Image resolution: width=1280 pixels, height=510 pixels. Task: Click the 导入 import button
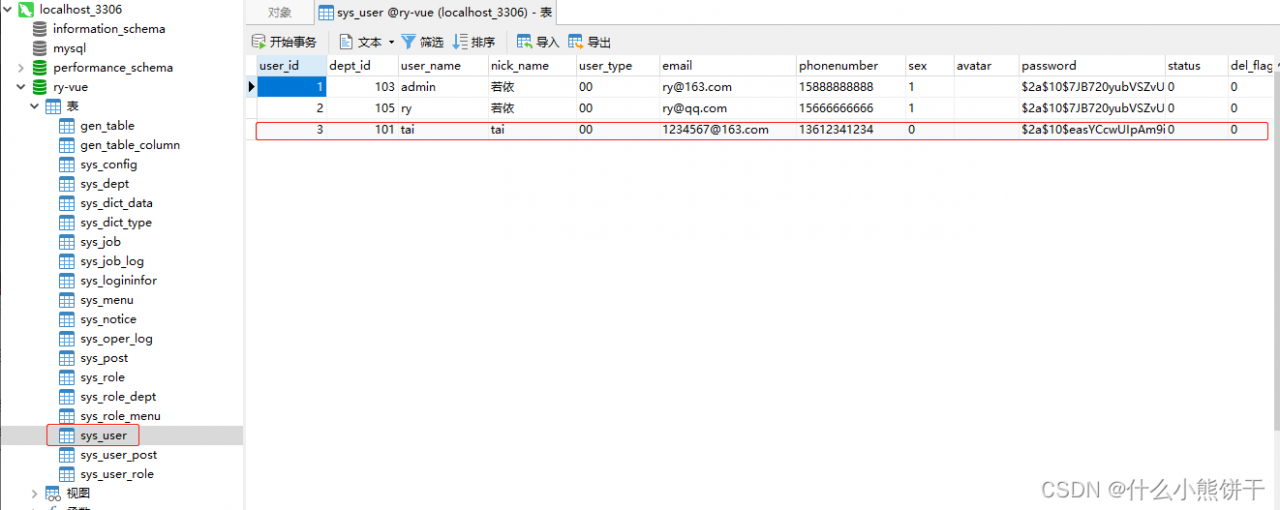click(x=538, y=42)
